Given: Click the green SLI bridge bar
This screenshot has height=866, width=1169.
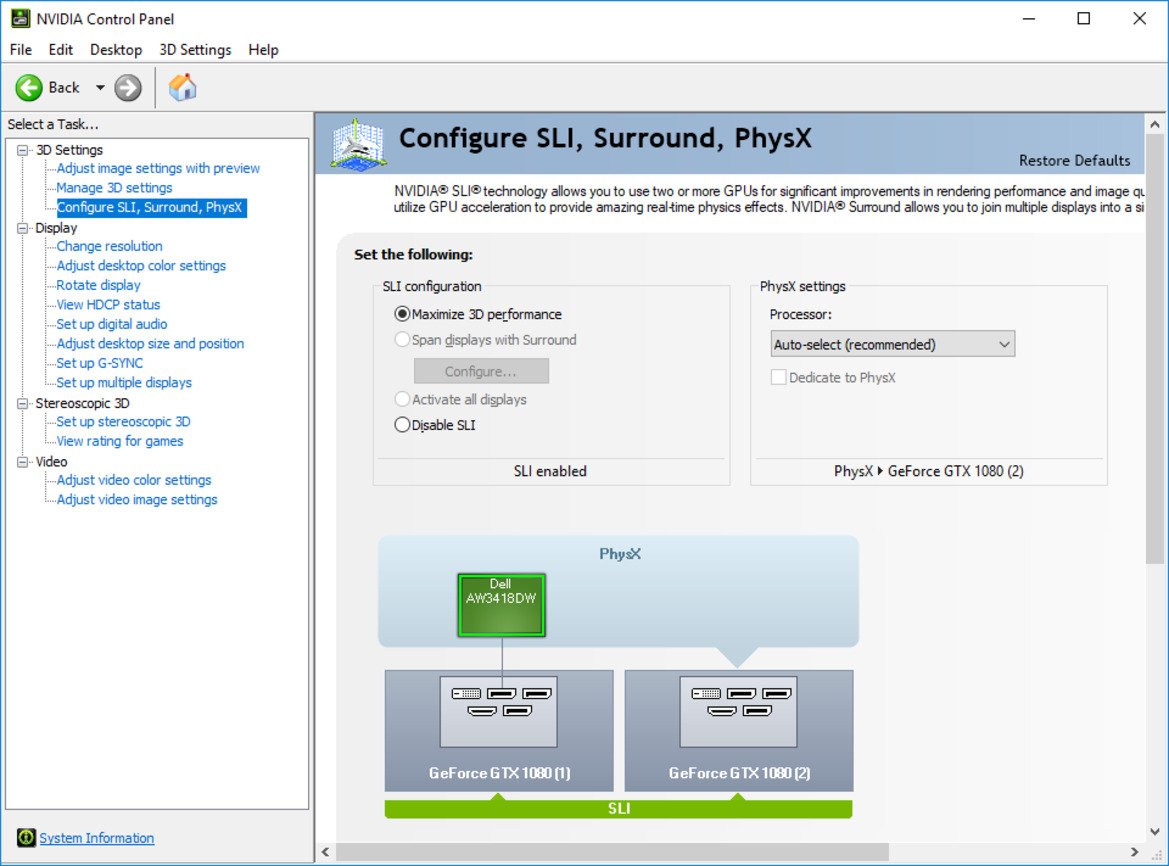Looking at the screenshot, I should (618, 809).
